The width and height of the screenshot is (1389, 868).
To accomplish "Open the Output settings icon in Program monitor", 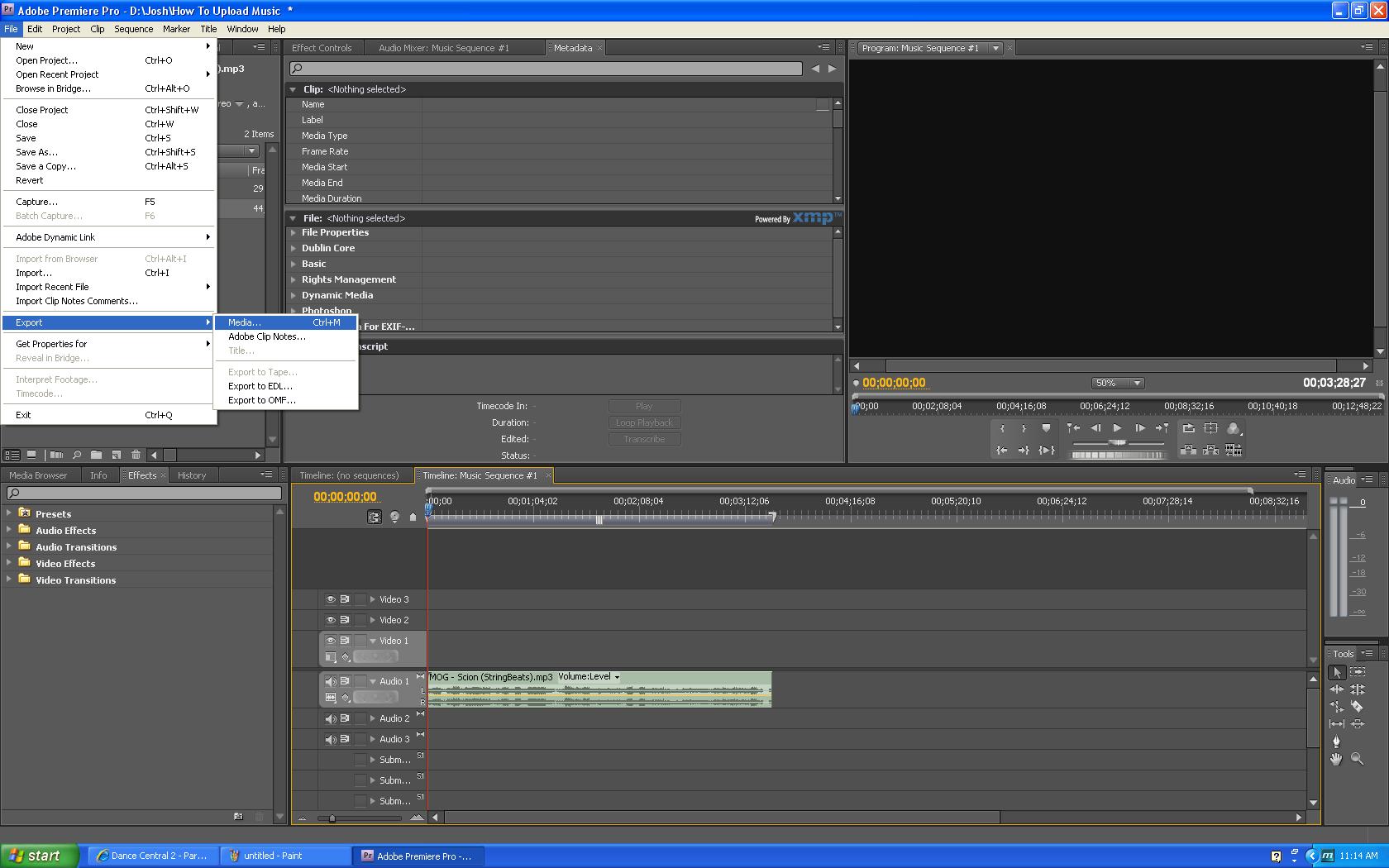I will [1234, 428].
